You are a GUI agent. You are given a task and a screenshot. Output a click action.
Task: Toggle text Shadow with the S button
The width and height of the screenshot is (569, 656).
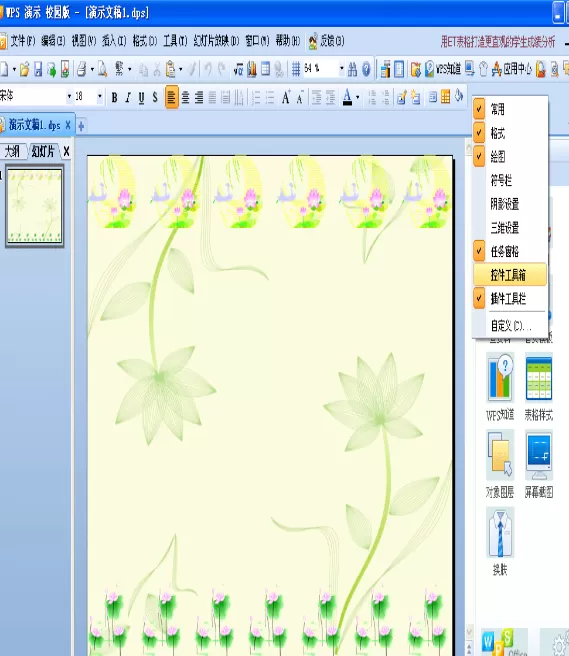[155, 97]
